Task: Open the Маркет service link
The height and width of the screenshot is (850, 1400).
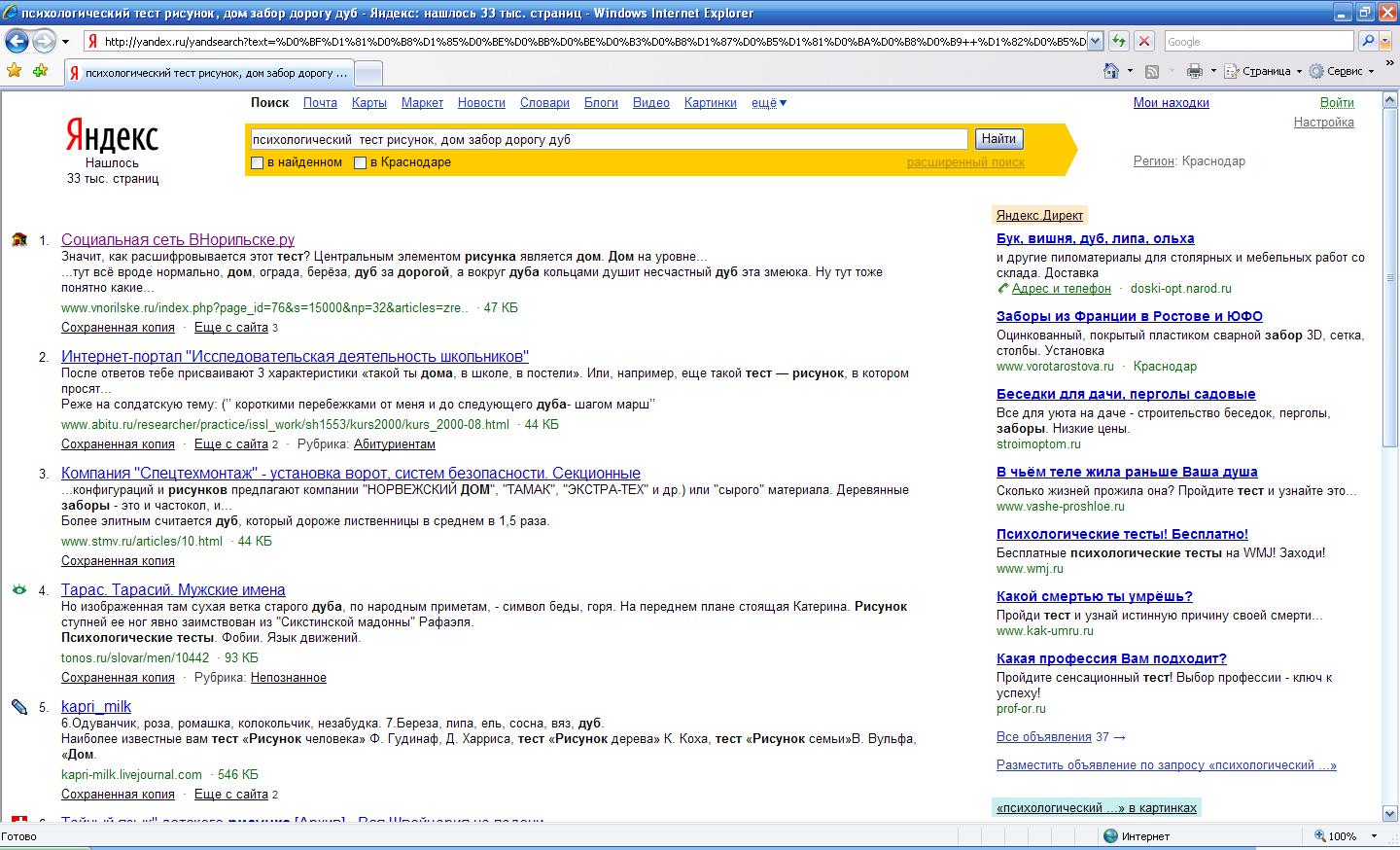Action: pos(422,102)
